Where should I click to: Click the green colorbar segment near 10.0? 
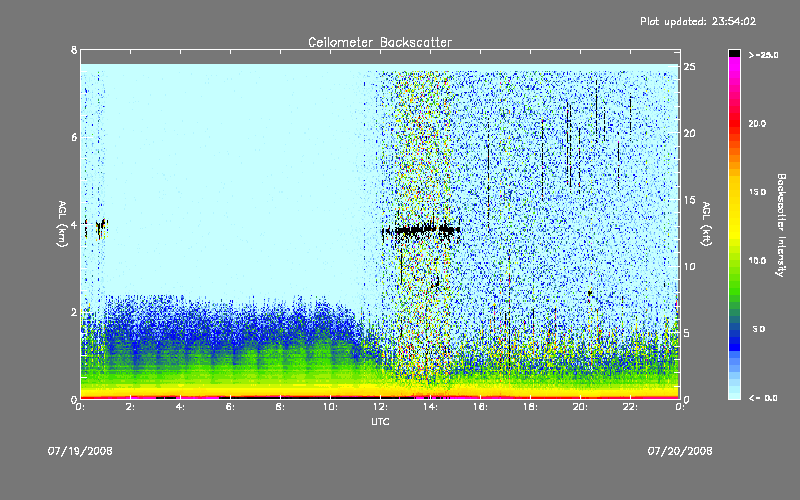point(734,263)
